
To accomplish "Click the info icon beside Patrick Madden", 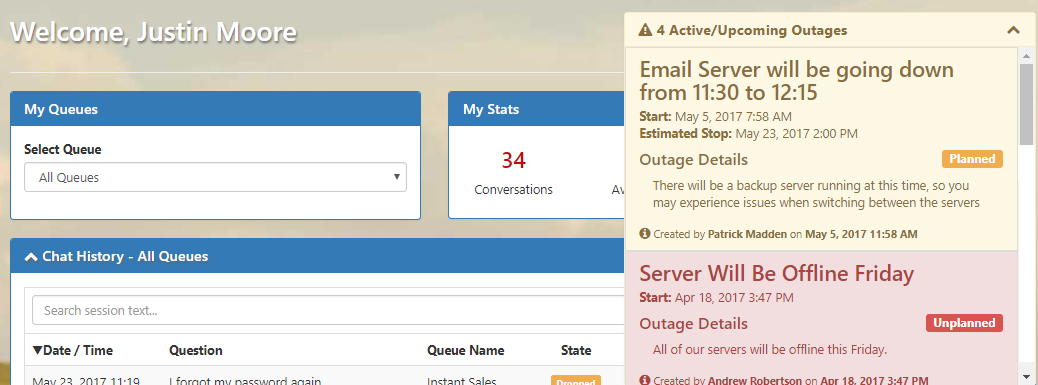I will pyautogui.click(x=645, y=234).
